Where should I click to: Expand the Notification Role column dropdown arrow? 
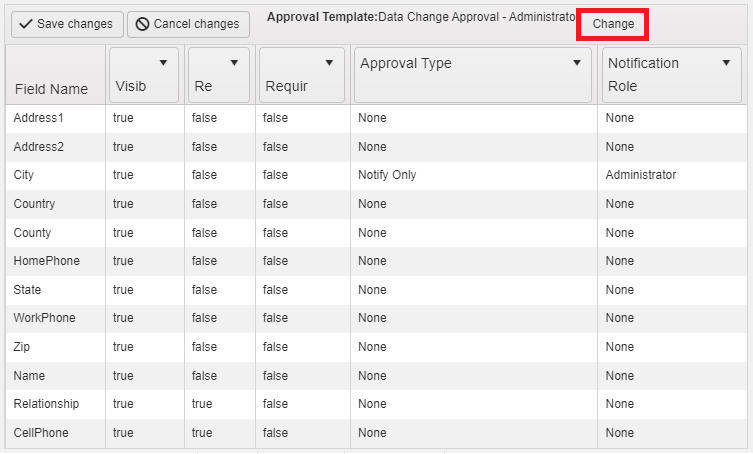point(726,63)
